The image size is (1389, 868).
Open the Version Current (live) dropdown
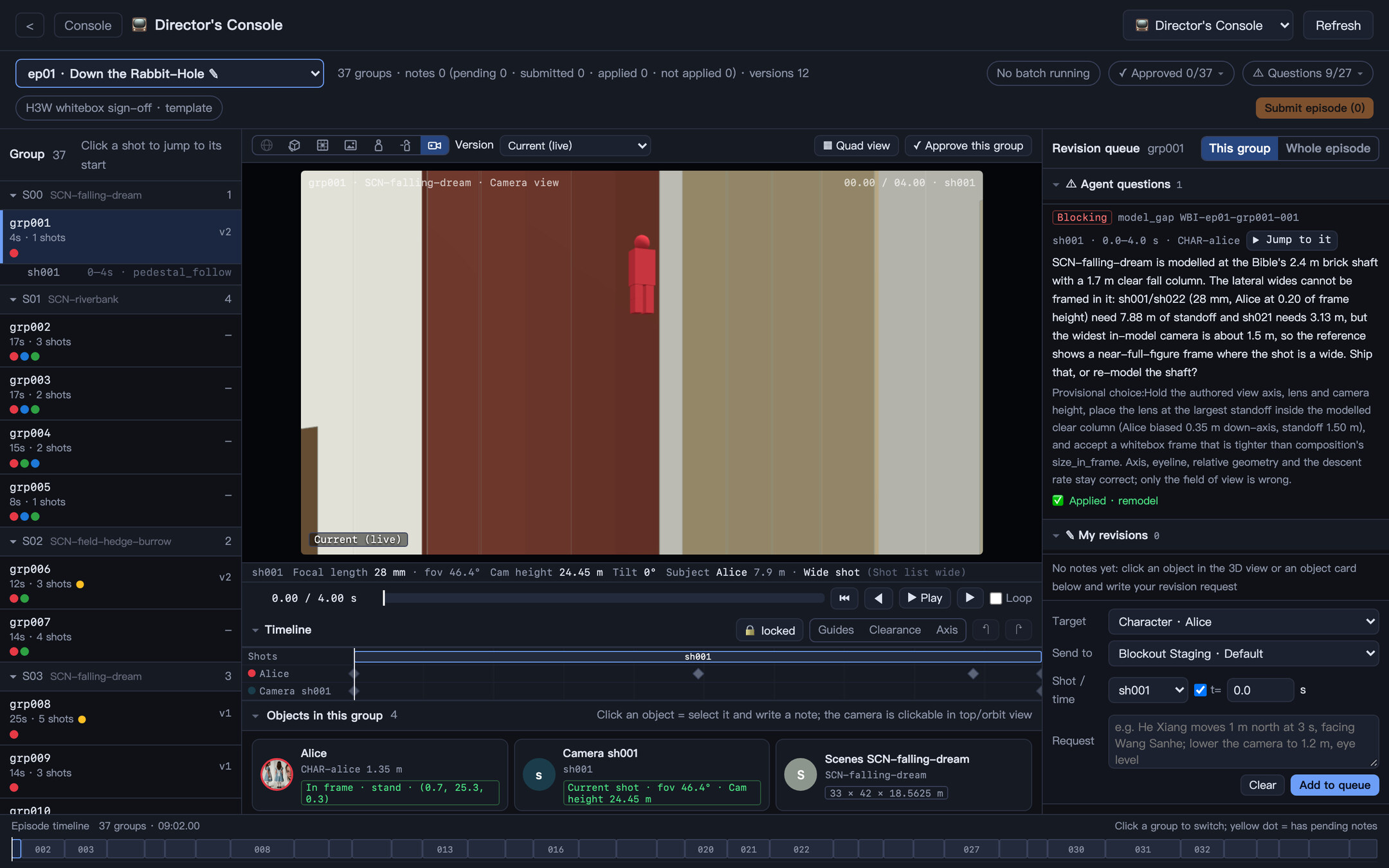(576, 145)
